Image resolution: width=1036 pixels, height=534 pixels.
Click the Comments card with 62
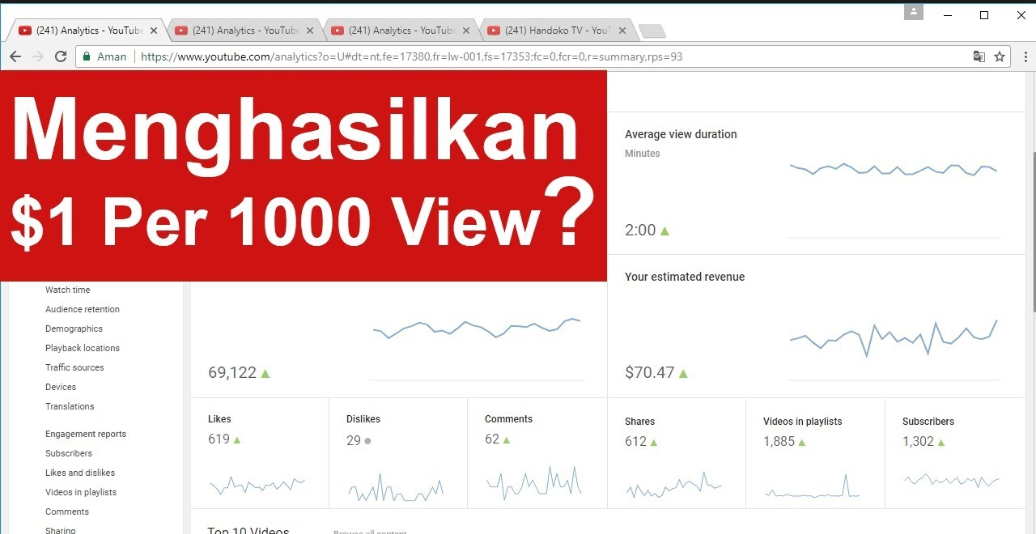tap(536, 453)
